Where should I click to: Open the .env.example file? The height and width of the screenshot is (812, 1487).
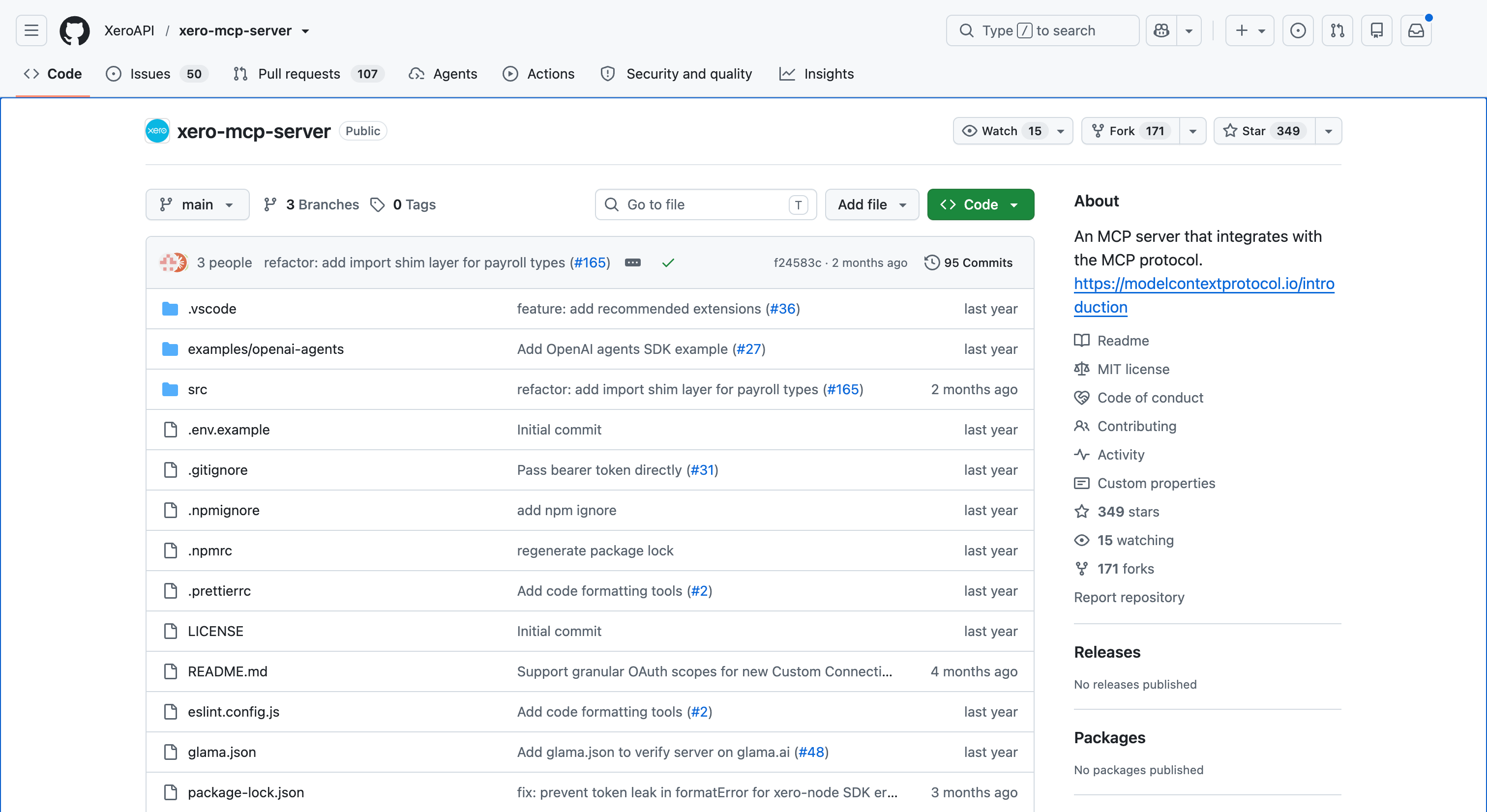coord(229,430)
